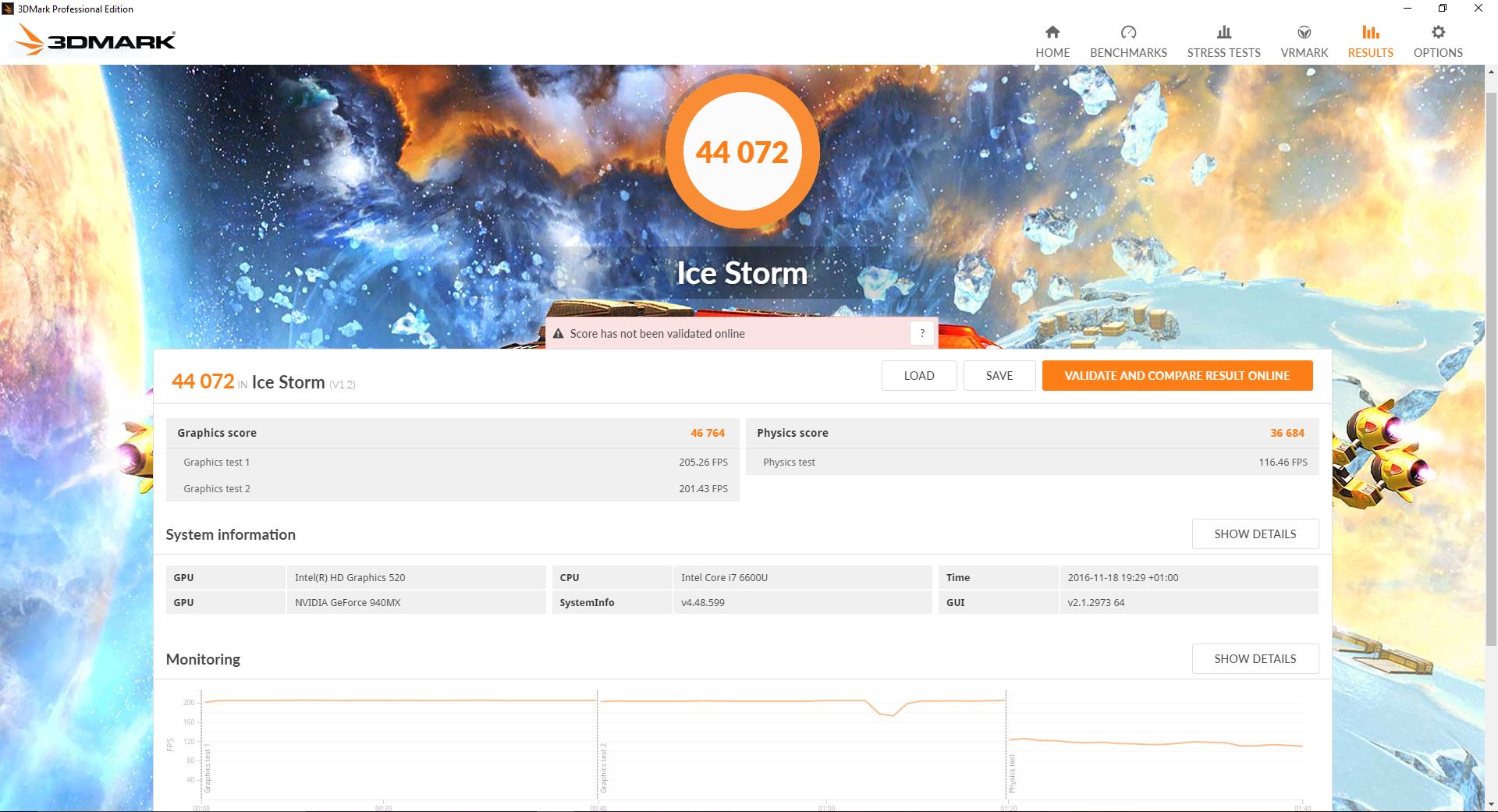Open the VRMARK tab label
1498x812 pixels.
(1304, 53)
